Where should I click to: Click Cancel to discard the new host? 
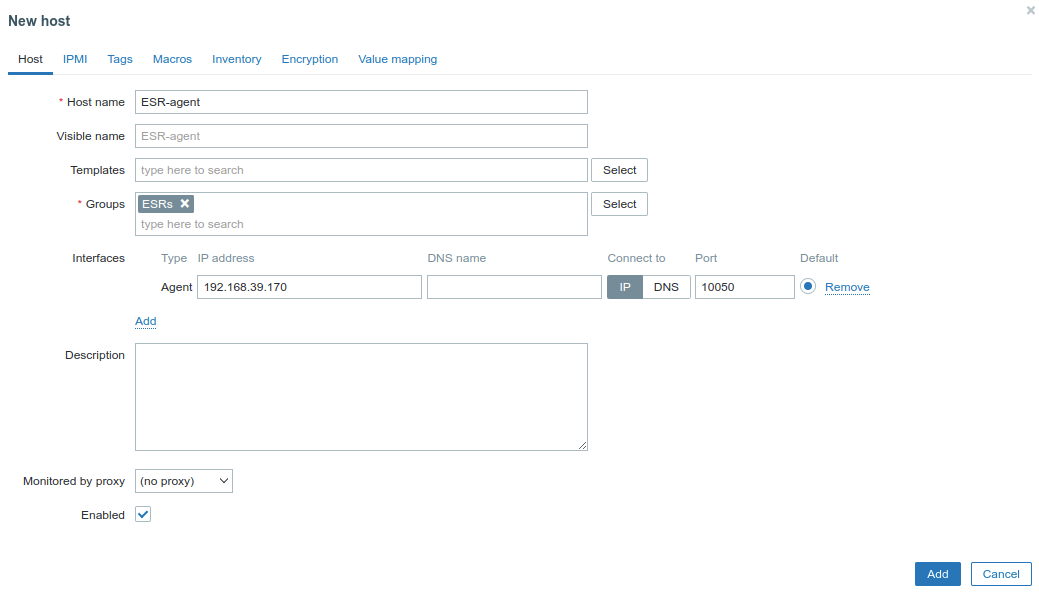[x=1000, y=573]
